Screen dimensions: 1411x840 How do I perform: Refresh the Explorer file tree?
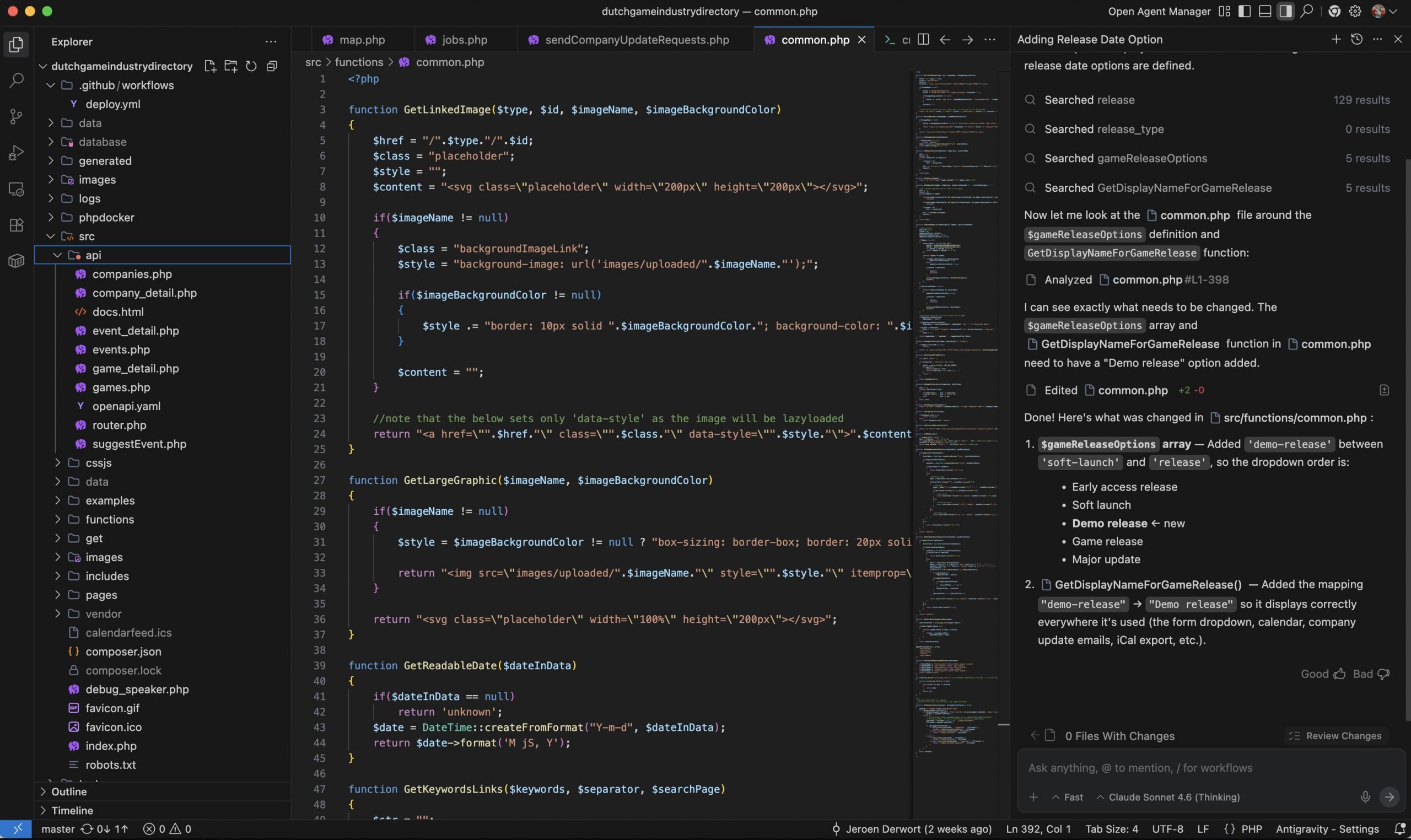(x=251, y=66)
